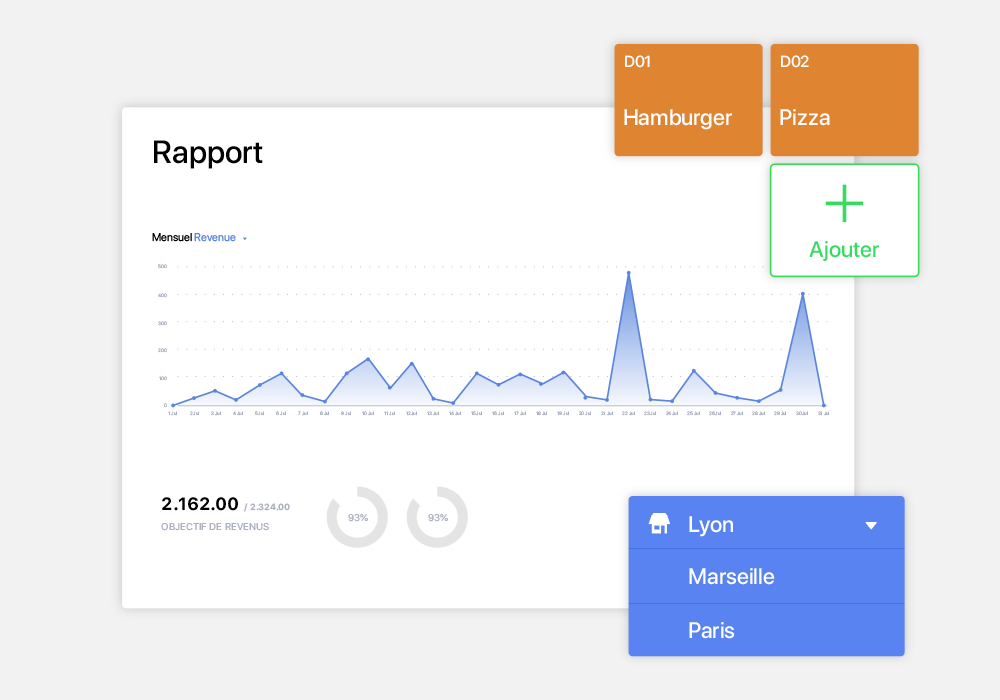Click the D01 code label
Image resolution: width=1000 pixels, height=700 pixels.
click(x=637, y=62)
